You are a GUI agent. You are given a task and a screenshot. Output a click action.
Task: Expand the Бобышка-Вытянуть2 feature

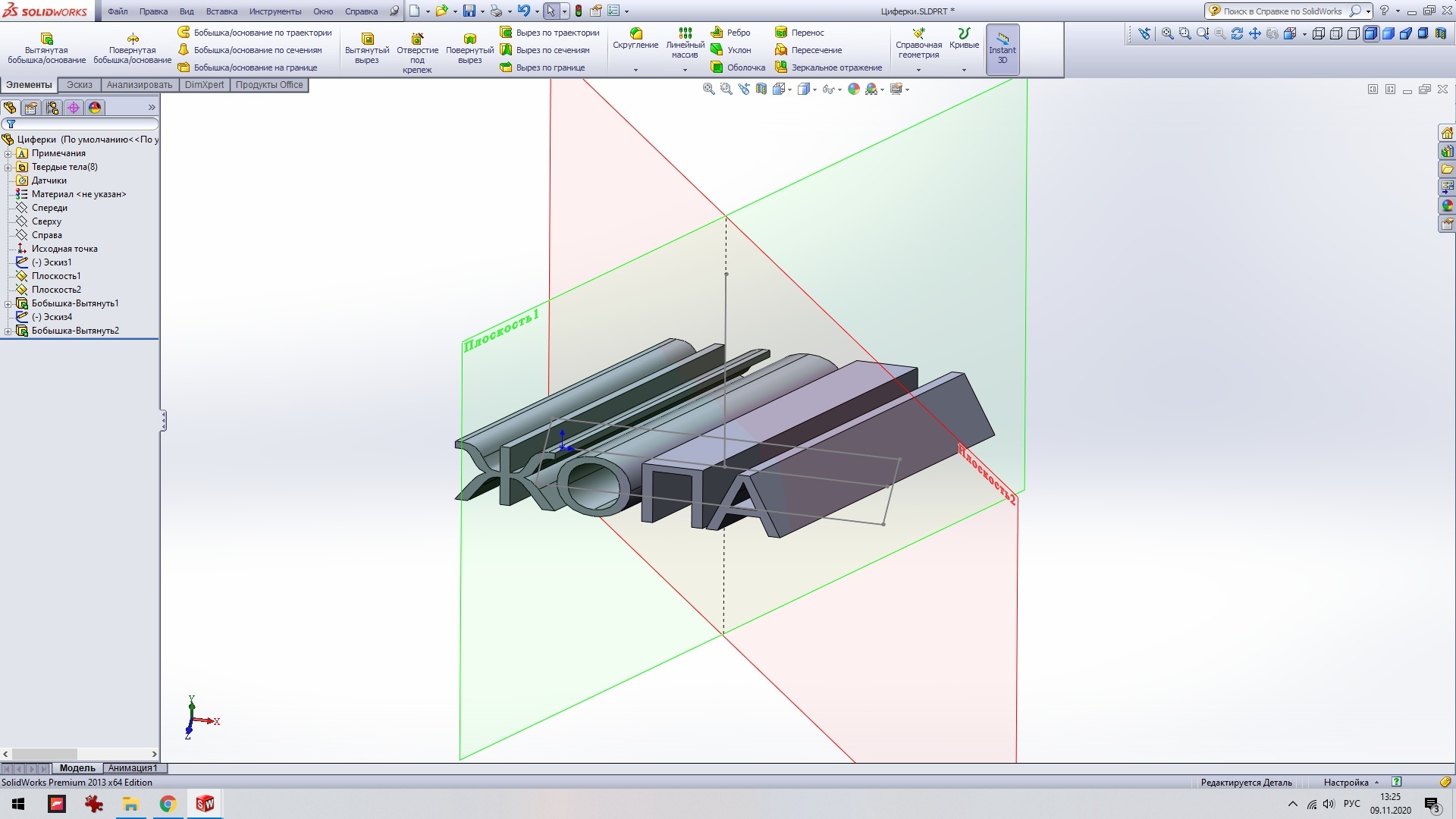click(8, 331)
